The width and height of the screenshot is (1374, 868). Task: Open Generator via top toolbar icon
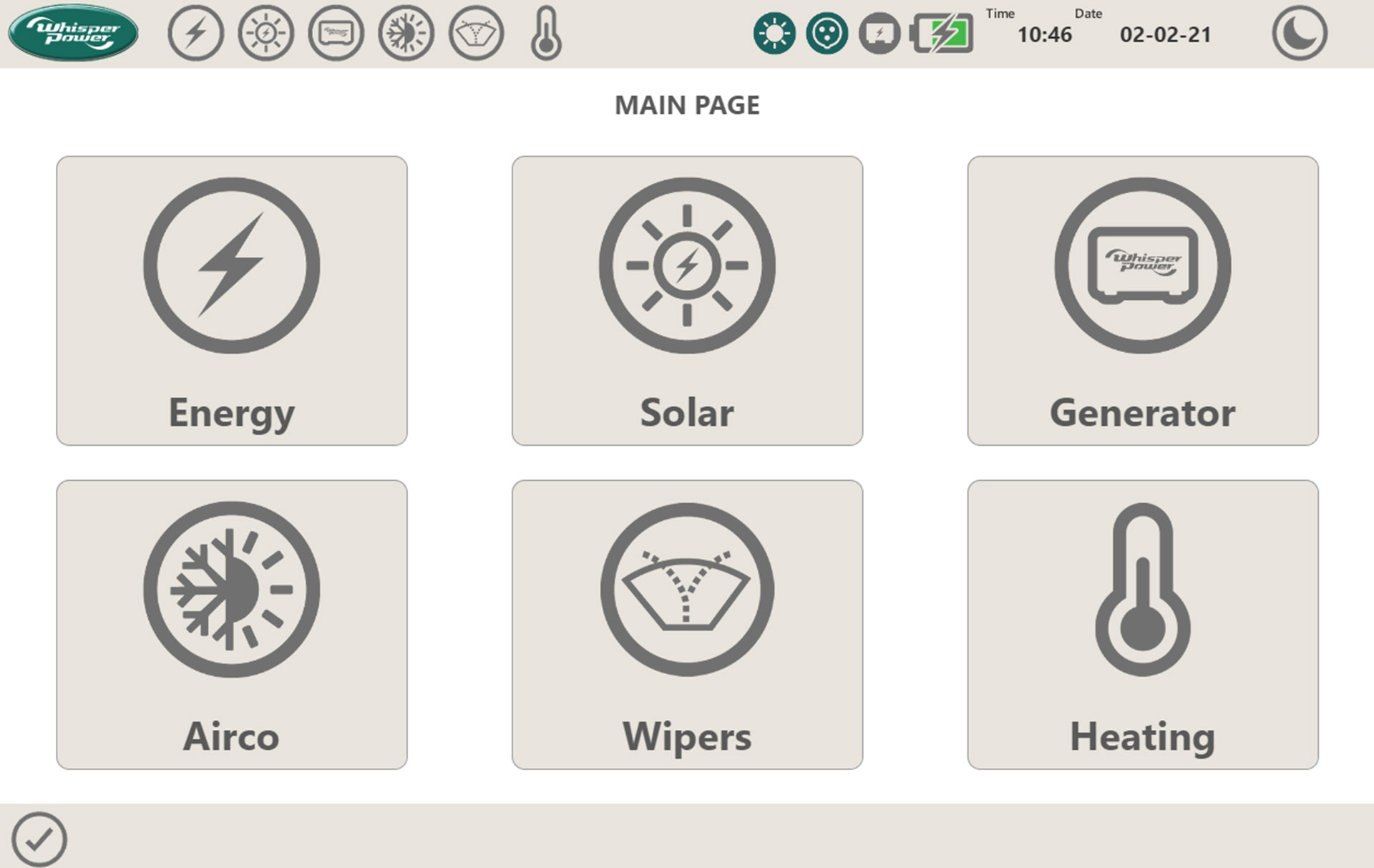click(x=336, y=33)
